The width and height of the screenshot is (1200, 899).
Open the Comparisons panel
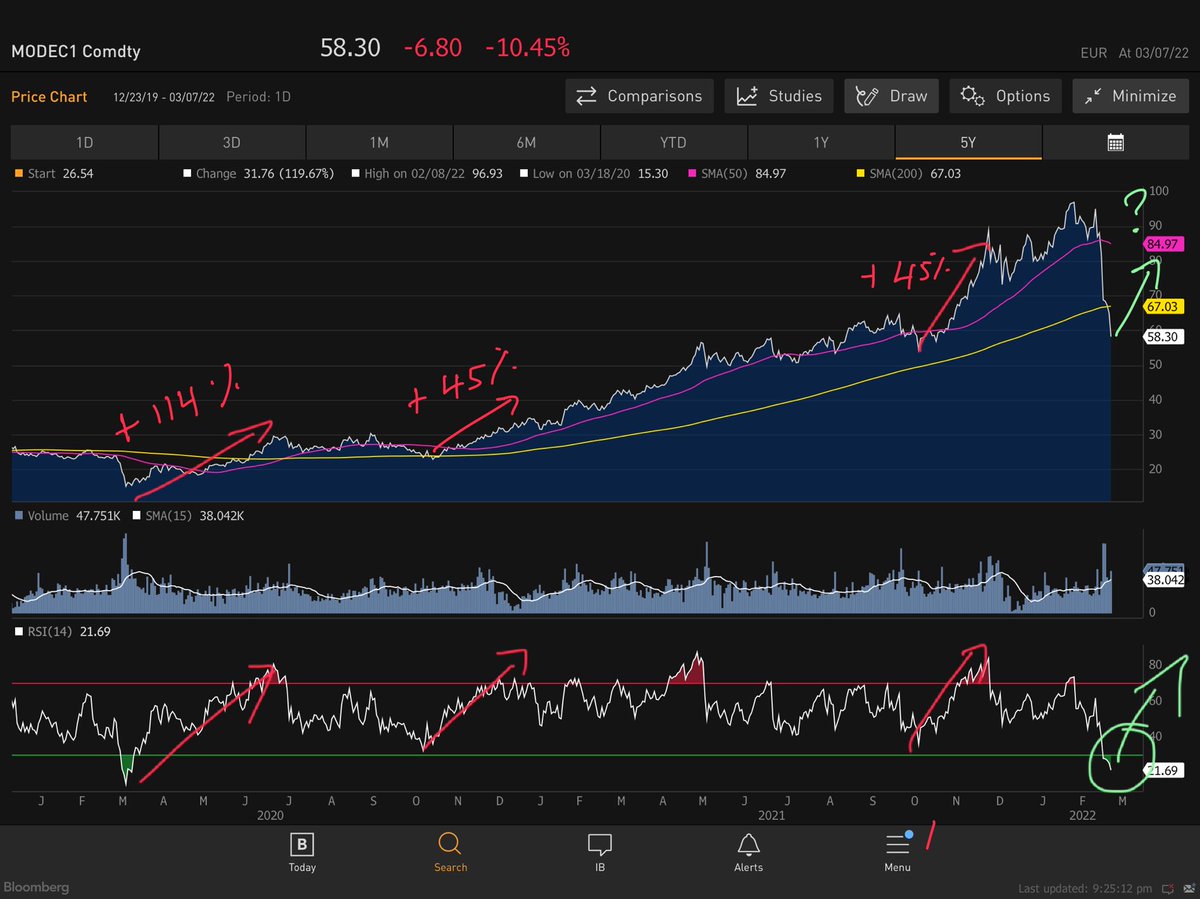[x=640, y=96]
